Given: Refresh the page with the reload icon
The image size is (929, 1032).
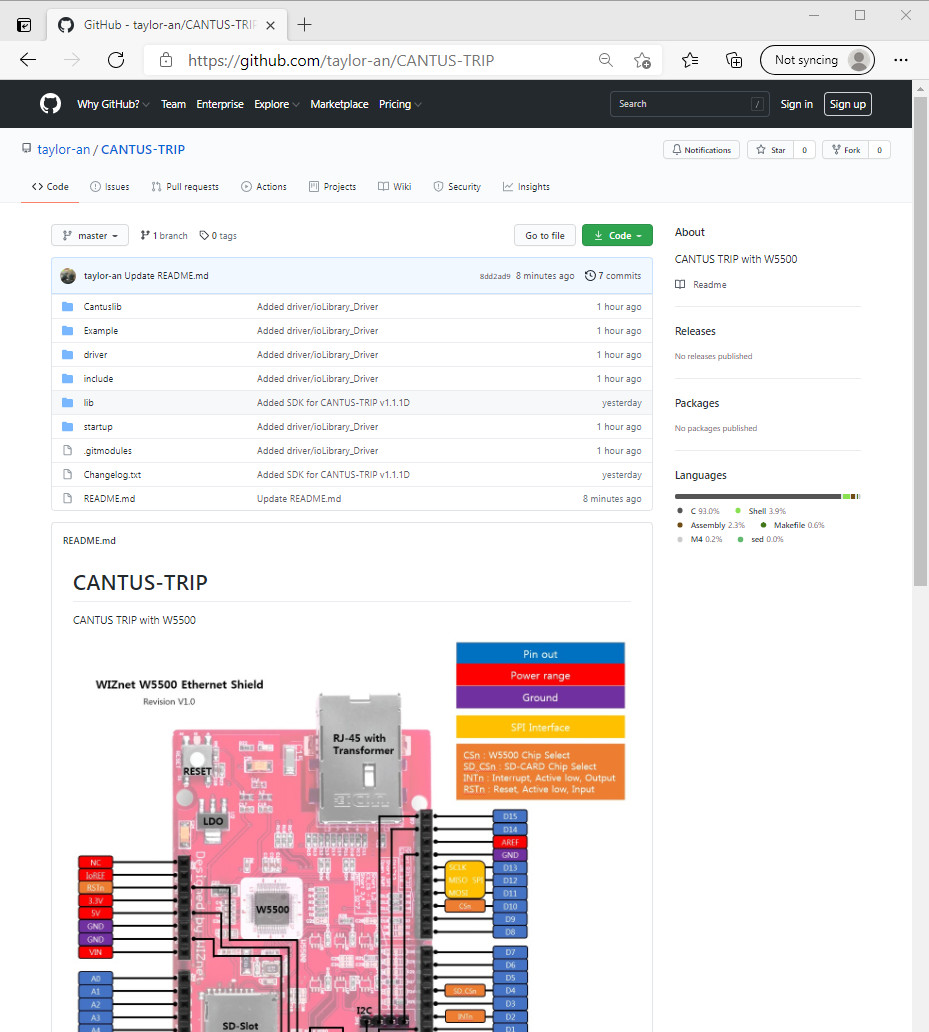Looking at the screenshot, I should (116, 60).
